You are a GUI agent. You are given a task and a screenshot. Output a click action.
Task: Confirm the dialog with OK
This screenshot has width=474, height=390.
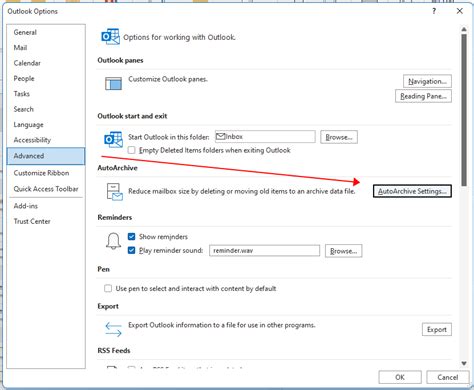[x=400, y=377]
